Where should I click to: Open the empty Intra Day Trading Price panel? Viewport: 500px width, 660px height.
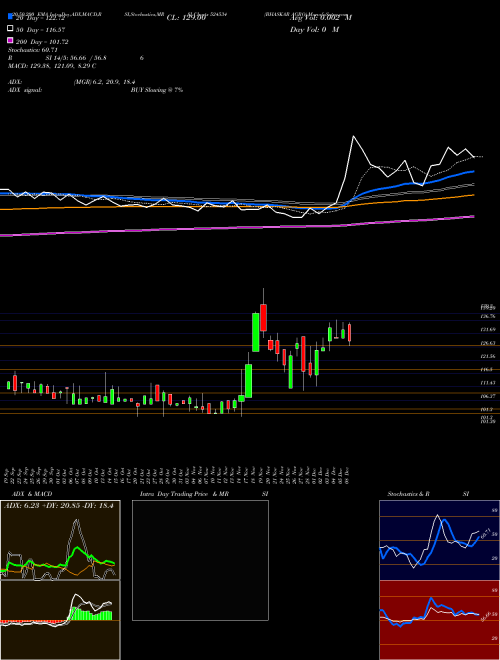click(200, 560)
